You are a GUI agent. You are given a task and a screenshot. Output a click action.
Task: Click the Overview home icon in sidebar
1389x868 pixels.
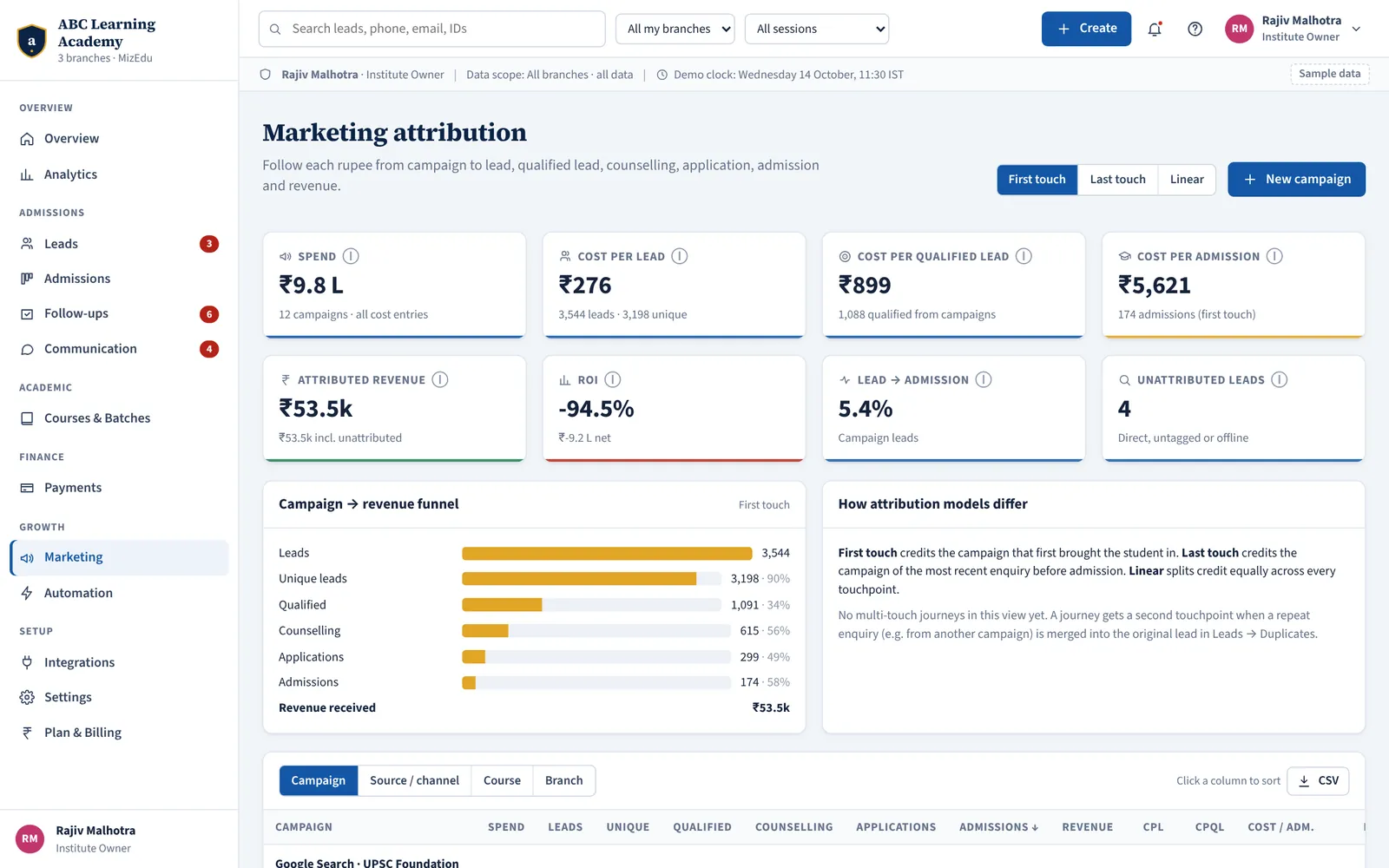tap(27, 139)
